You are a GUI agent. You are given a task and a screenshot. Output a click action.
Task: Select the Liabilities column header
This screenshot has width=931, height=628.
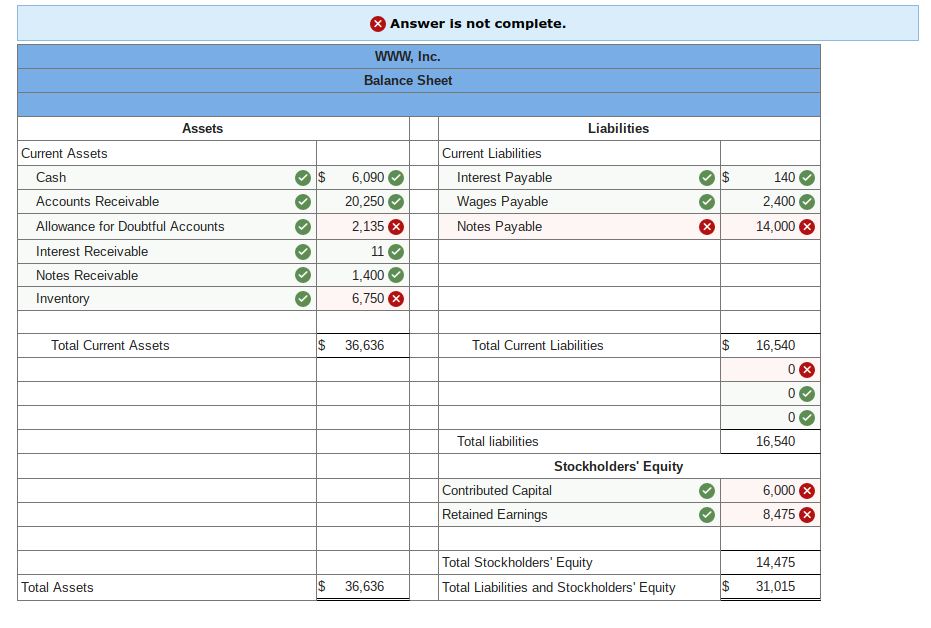(618, 129)
